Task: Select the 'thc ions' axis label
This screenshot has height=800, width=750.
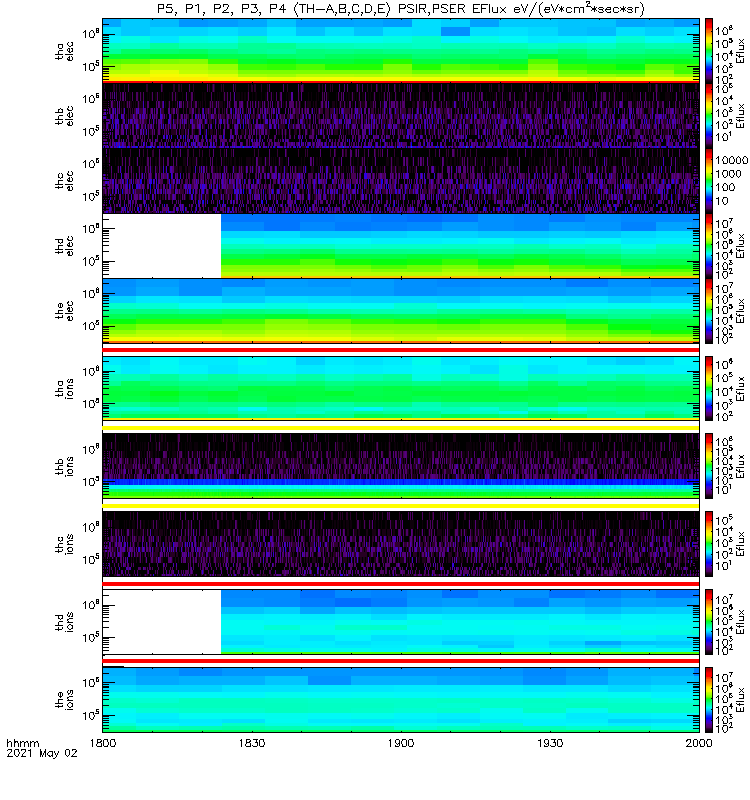Action: [x=64, y=544]
